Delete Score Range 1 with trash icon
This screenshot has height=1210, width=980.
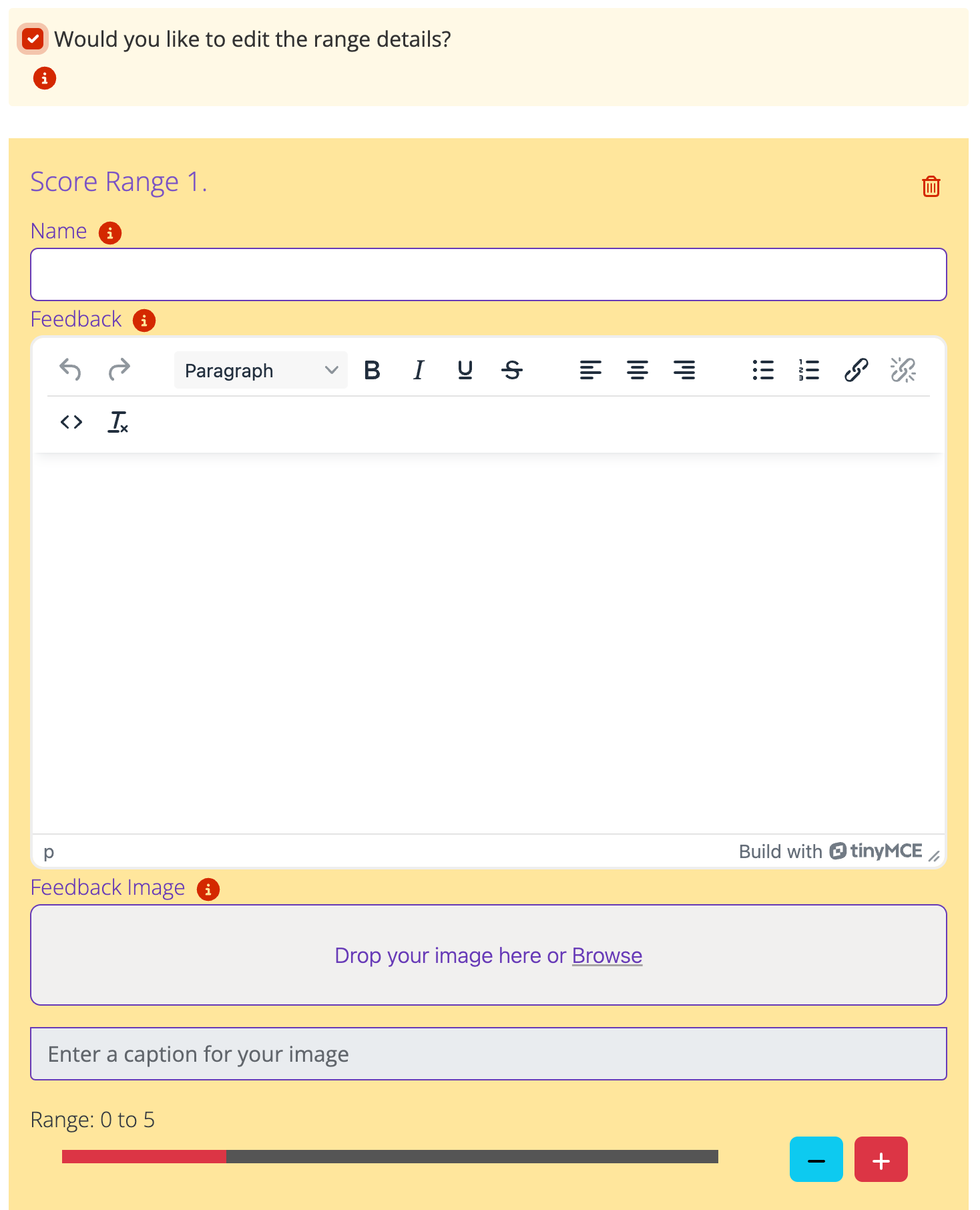pos(931,186)
